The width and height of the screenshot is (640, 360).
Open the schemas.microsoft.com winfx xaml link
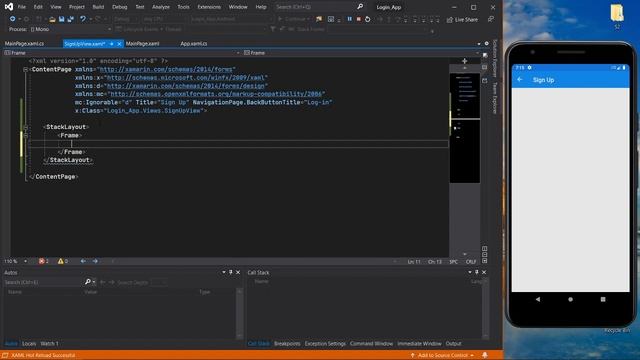(x=186, y=78)
